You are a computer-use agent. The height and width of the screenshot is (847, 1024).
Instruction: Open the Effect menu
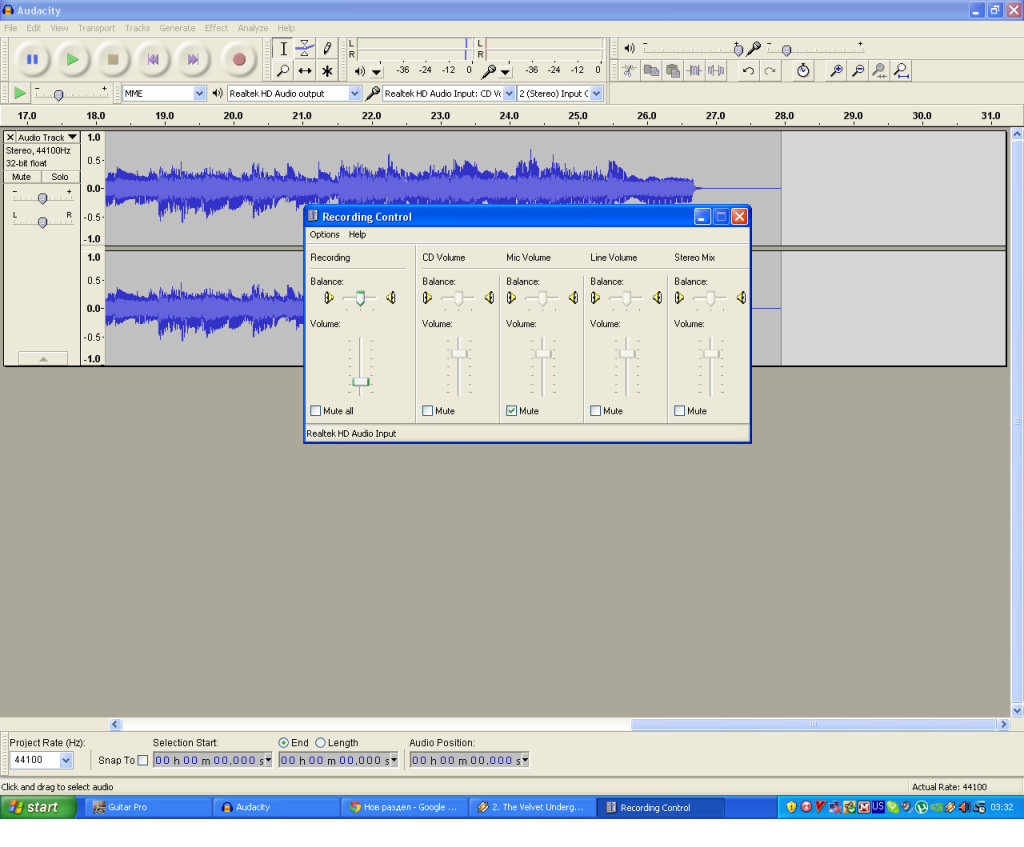click(216, 28)
